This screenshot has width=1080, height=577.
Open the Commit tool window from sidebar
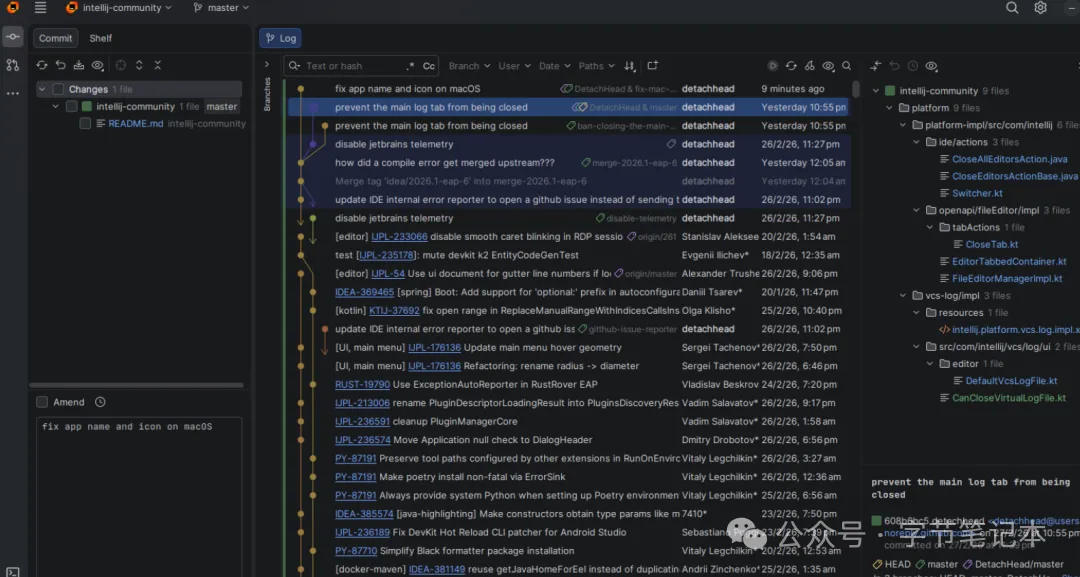(12, 36)
